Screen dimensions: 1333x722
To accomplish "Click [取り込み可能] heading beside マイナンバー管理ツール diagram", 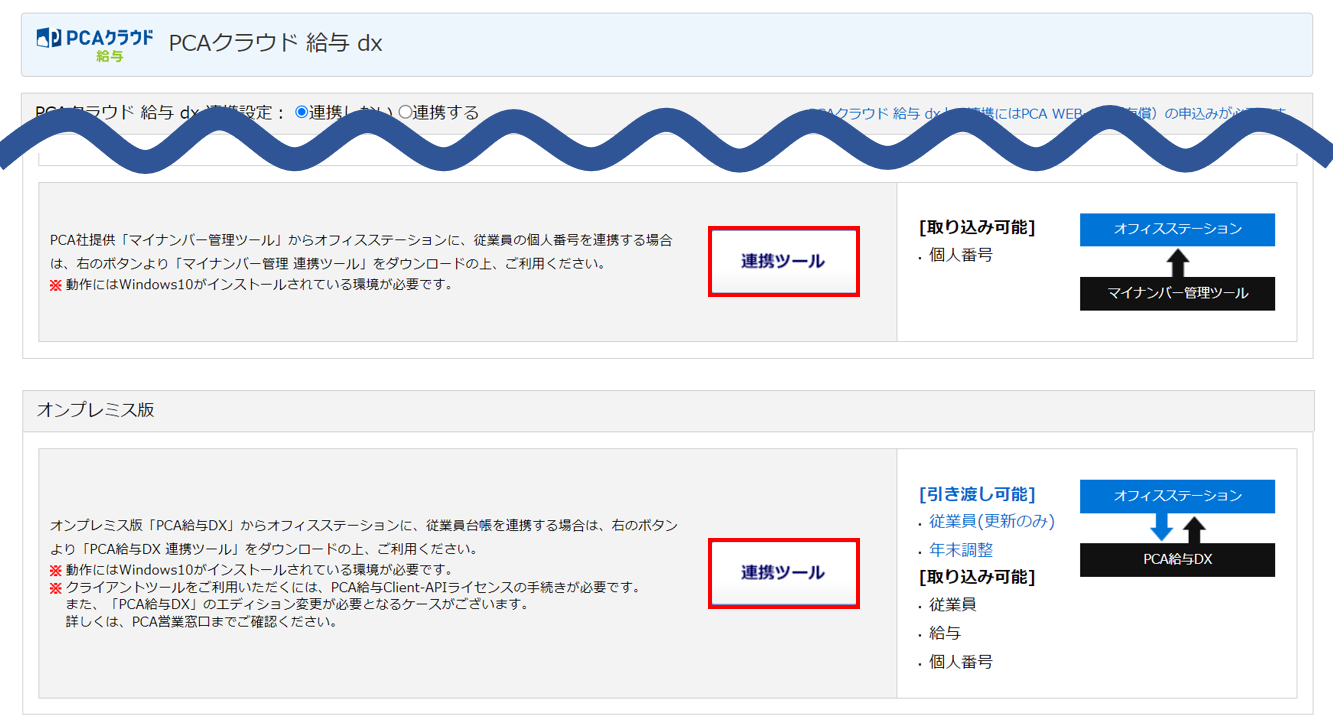I will pyautogui.click(x=976, y=227).
